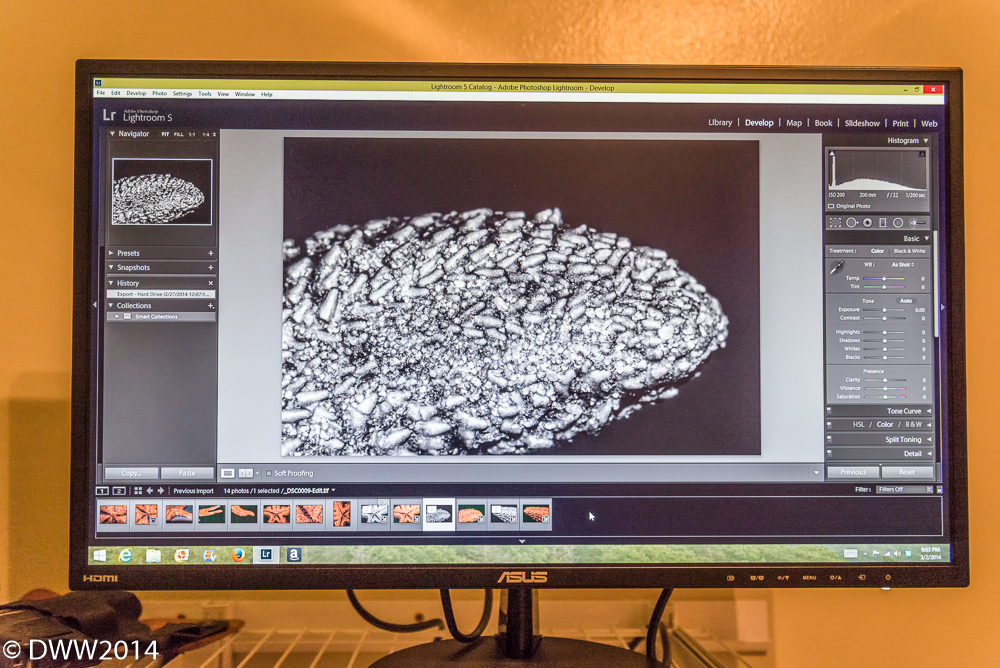
Task: Switch to the Library module
Action: click(x=720, y=123)
